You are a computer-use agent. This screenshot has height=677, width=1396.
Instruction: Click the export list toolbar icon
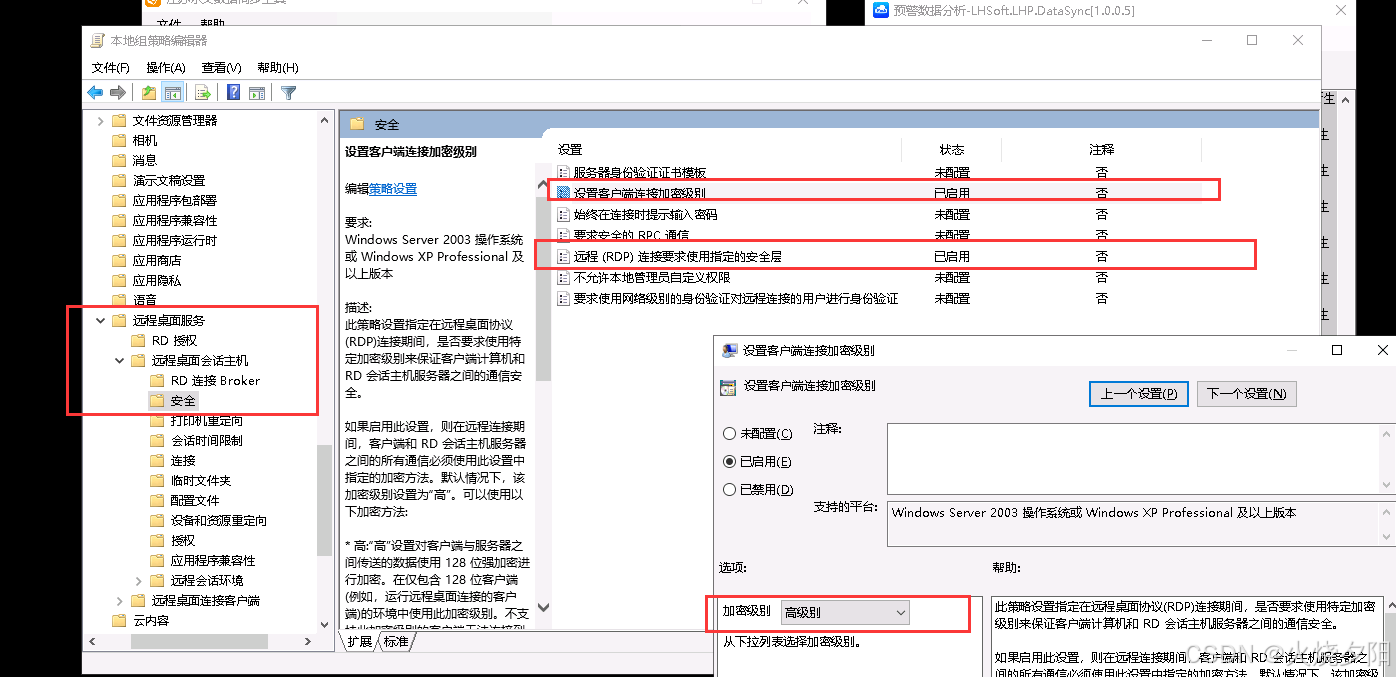(x=202, y=92)
